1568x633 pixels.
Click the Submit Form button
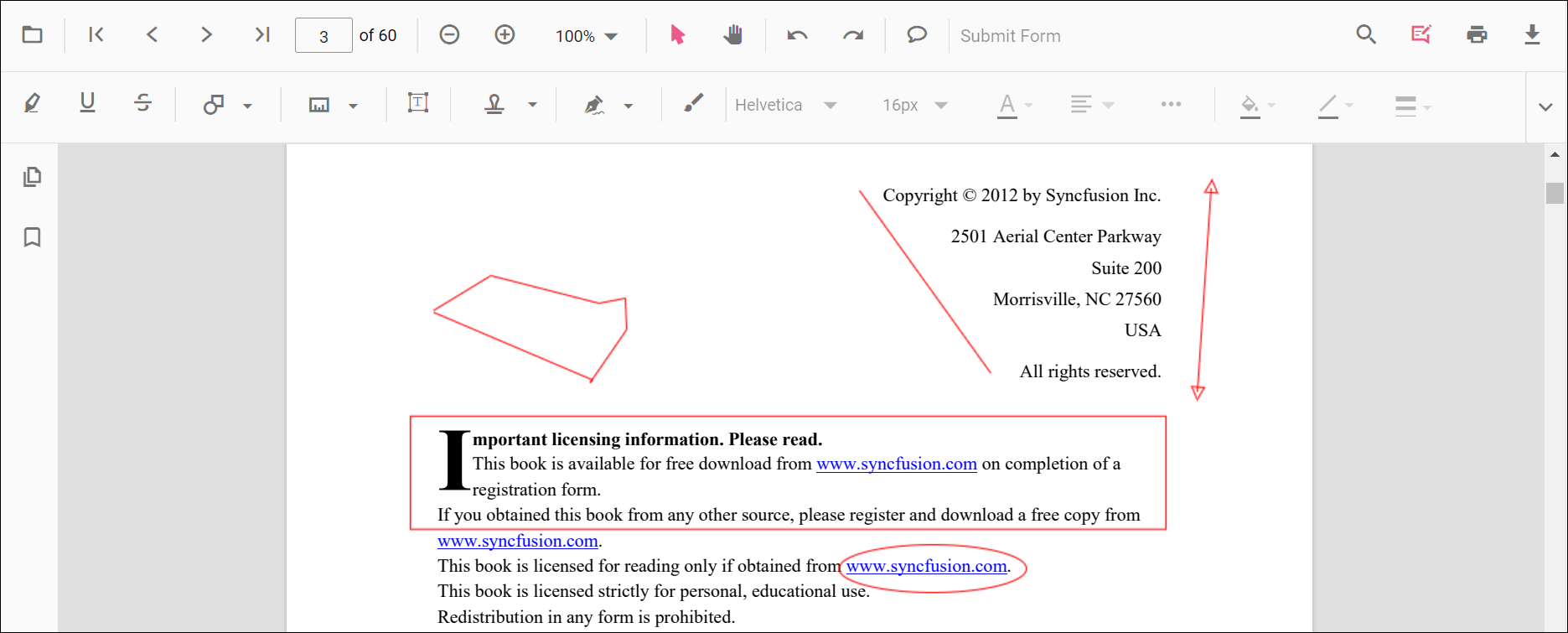click(1010, 36)
